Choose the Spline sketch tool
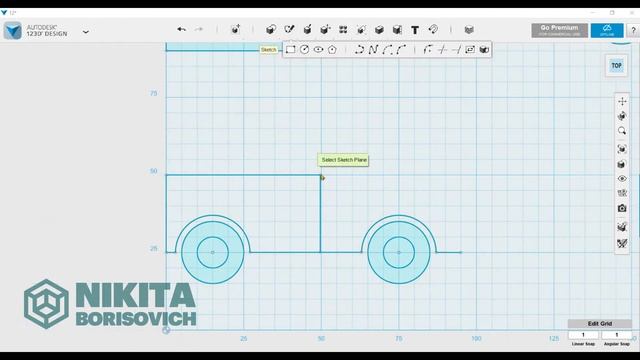 click(373, 49)
